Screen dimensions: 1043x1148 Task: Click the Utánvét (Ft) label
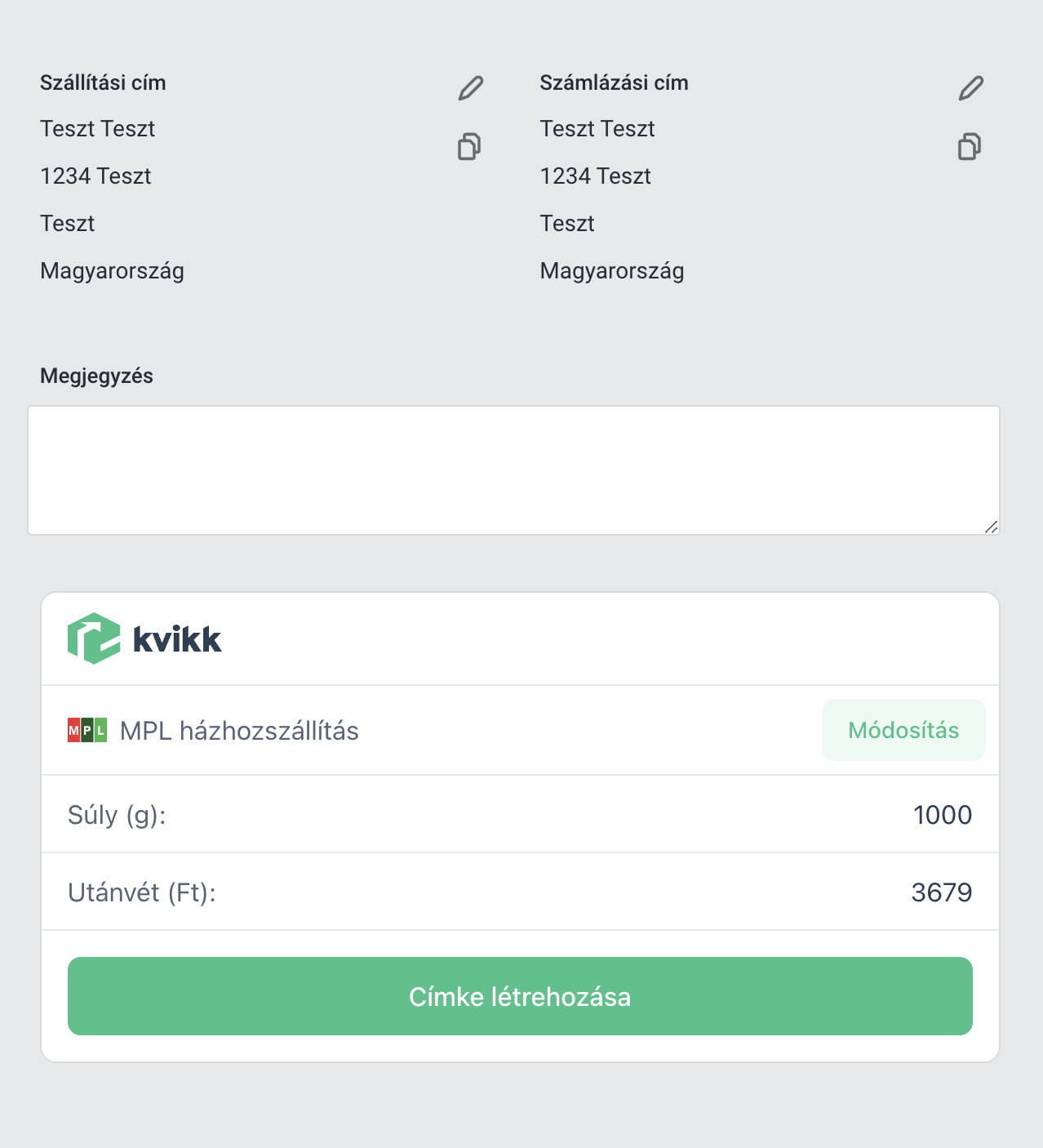click(x=141, y=892)
